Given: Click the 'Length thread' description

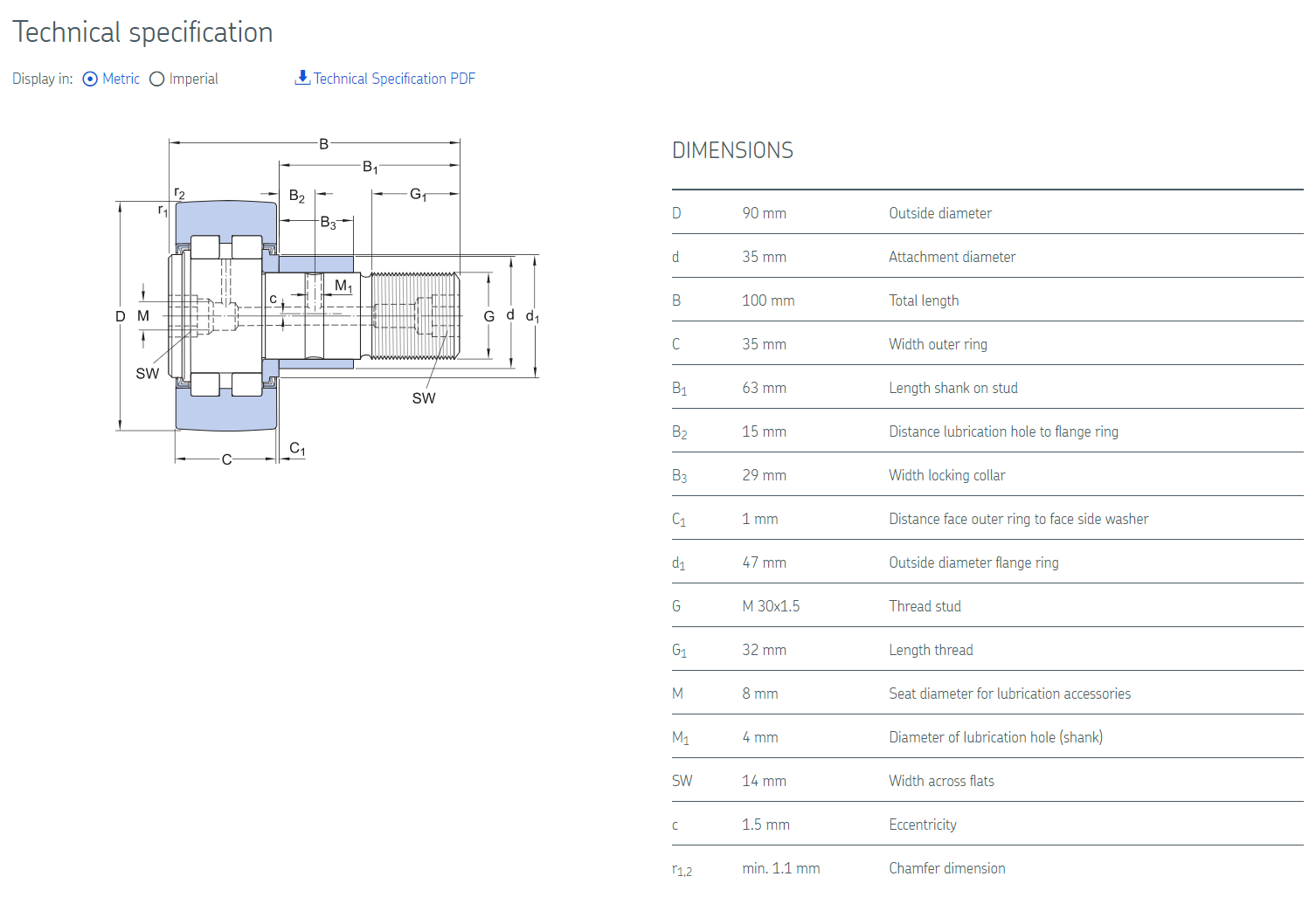Looking at the screenshot, I should [x=931, y=650].
